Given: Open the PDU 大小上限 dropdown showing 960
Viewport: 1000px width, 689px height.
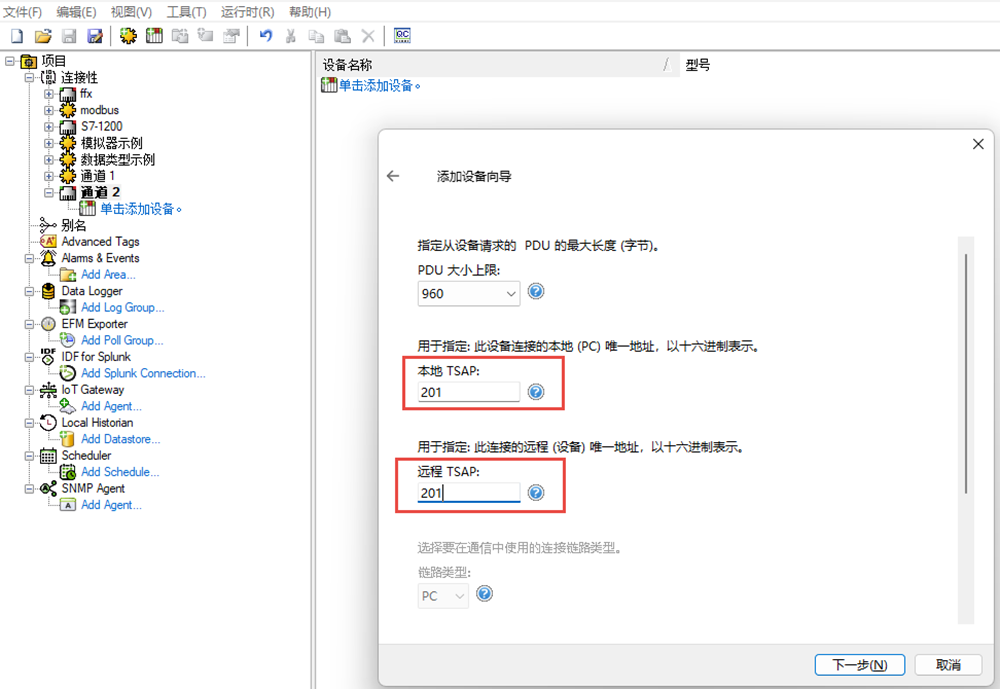Looking at the screenshot, I should point(469,293).
